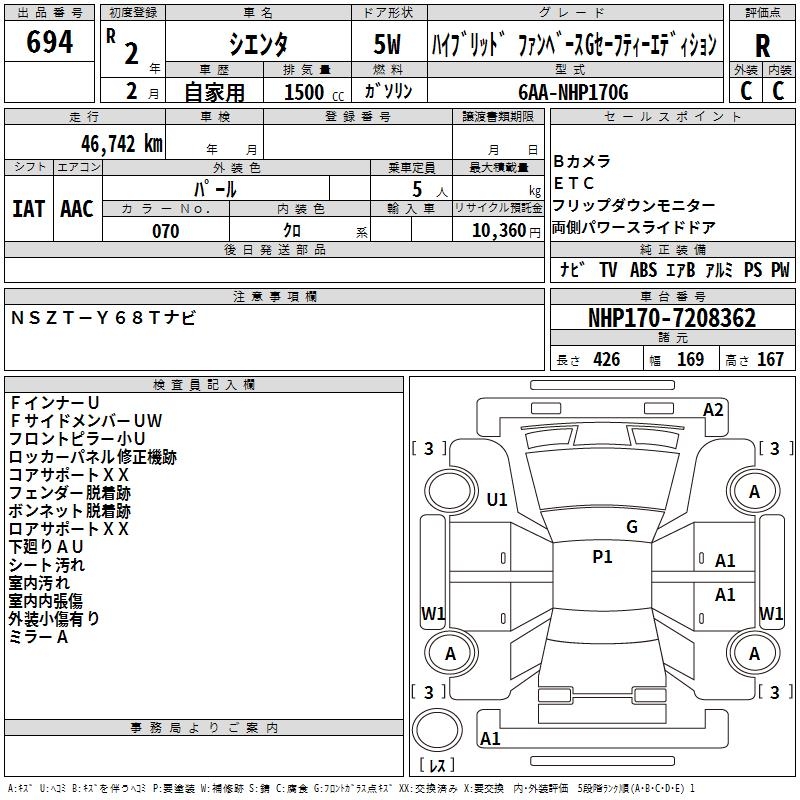
Task: Click inspector note ロアサポートXX
Action: tap(69, 529)
